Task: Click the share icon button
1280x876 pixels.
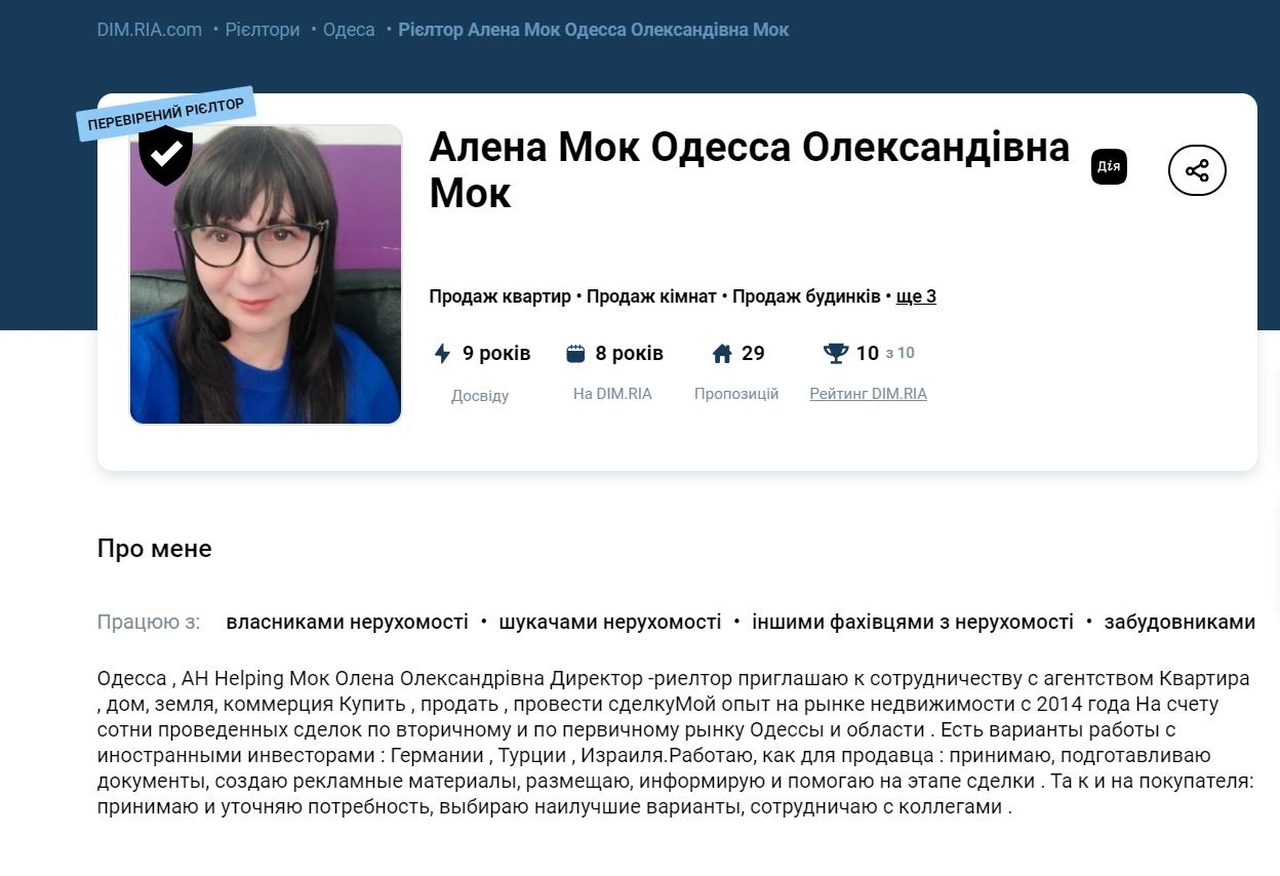Action: 1197,170
